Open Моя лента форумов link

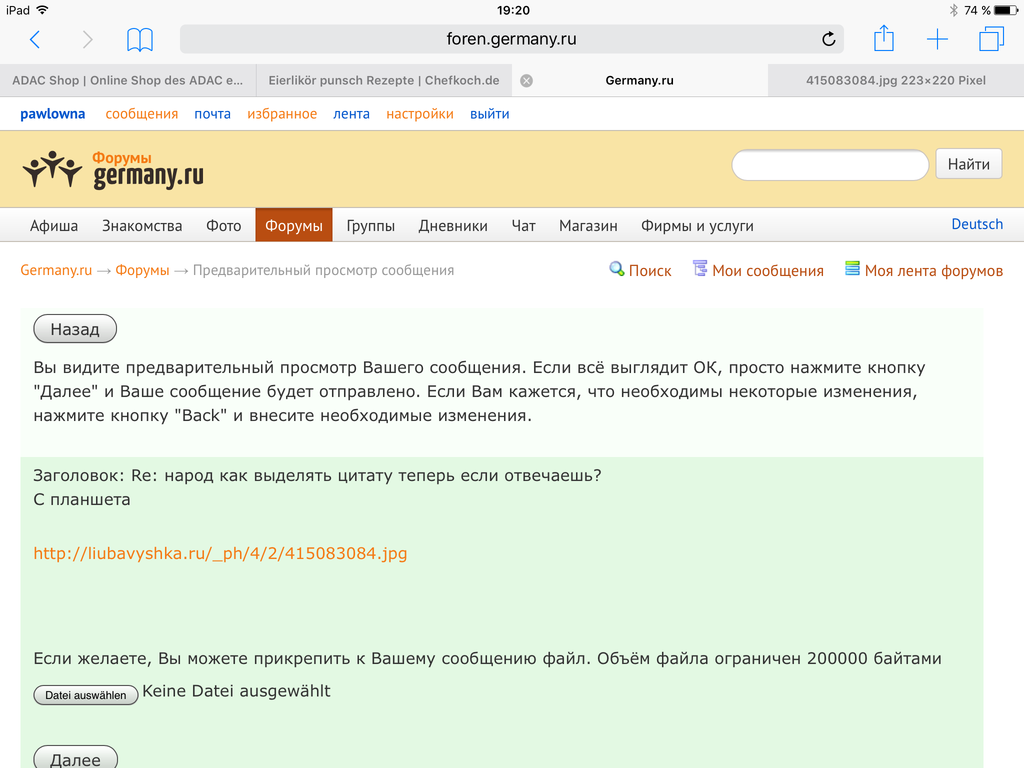click(923, 270)
